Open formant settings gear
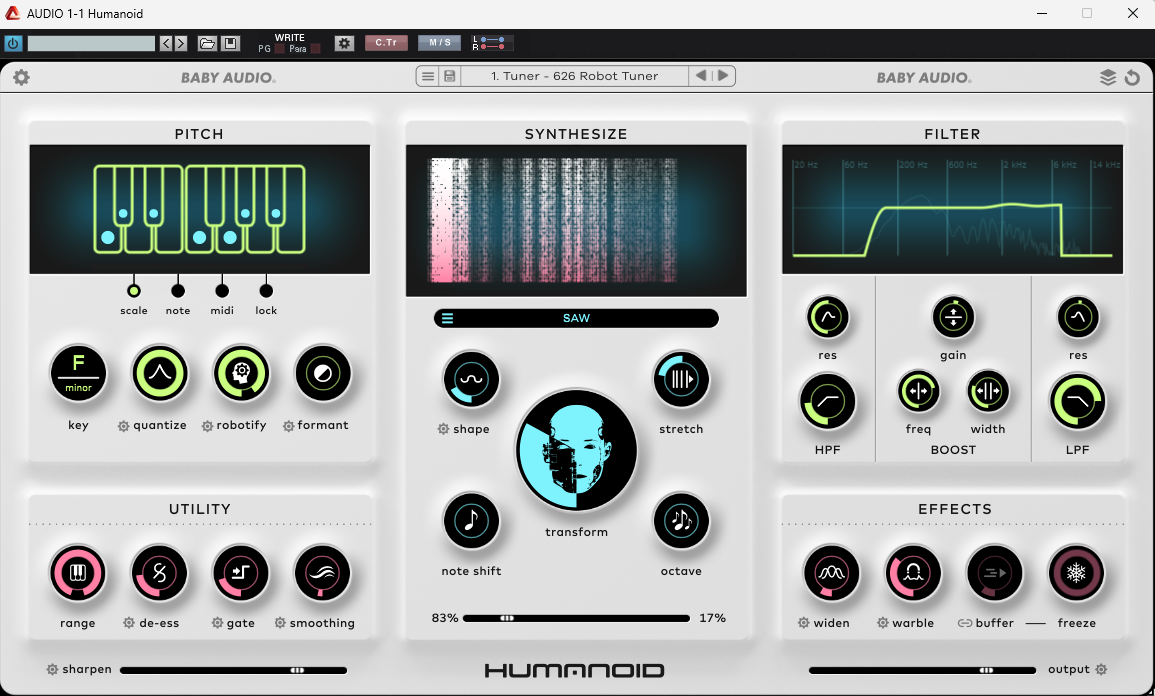 [x=289, y=426]
